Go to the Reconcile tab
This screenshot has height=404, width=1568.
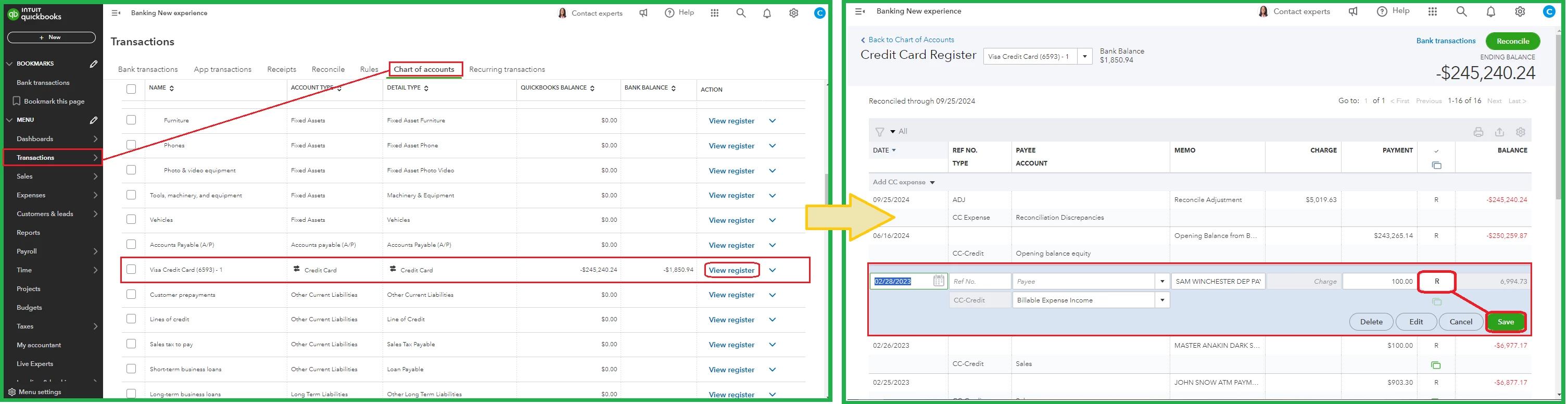(328, 69)
